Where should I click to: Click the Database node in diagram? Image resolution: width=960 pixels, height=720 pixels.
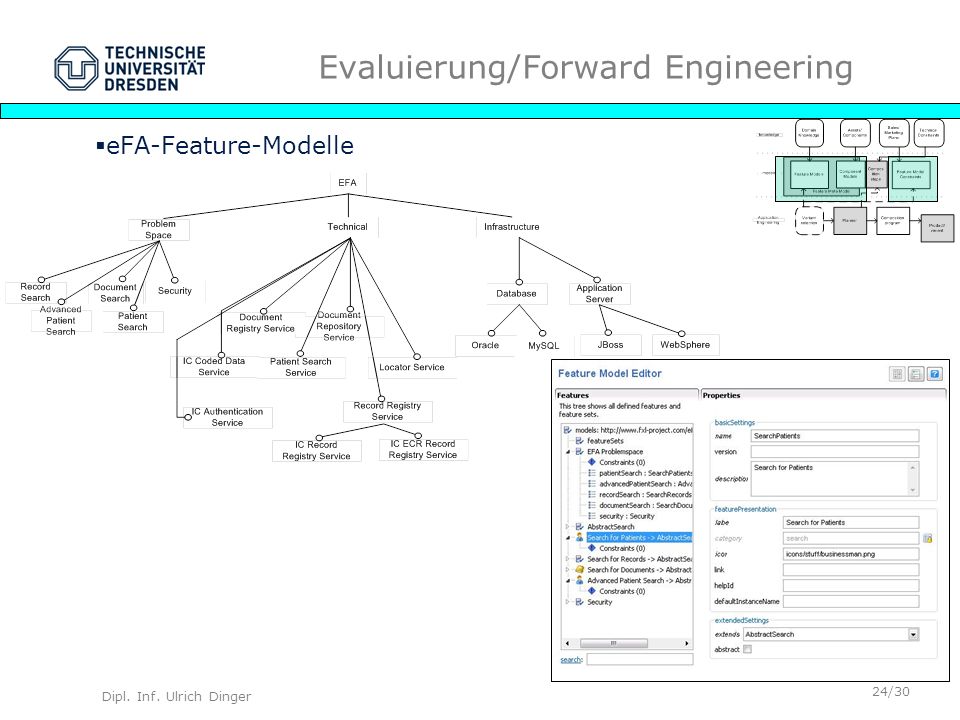[516, 294]
